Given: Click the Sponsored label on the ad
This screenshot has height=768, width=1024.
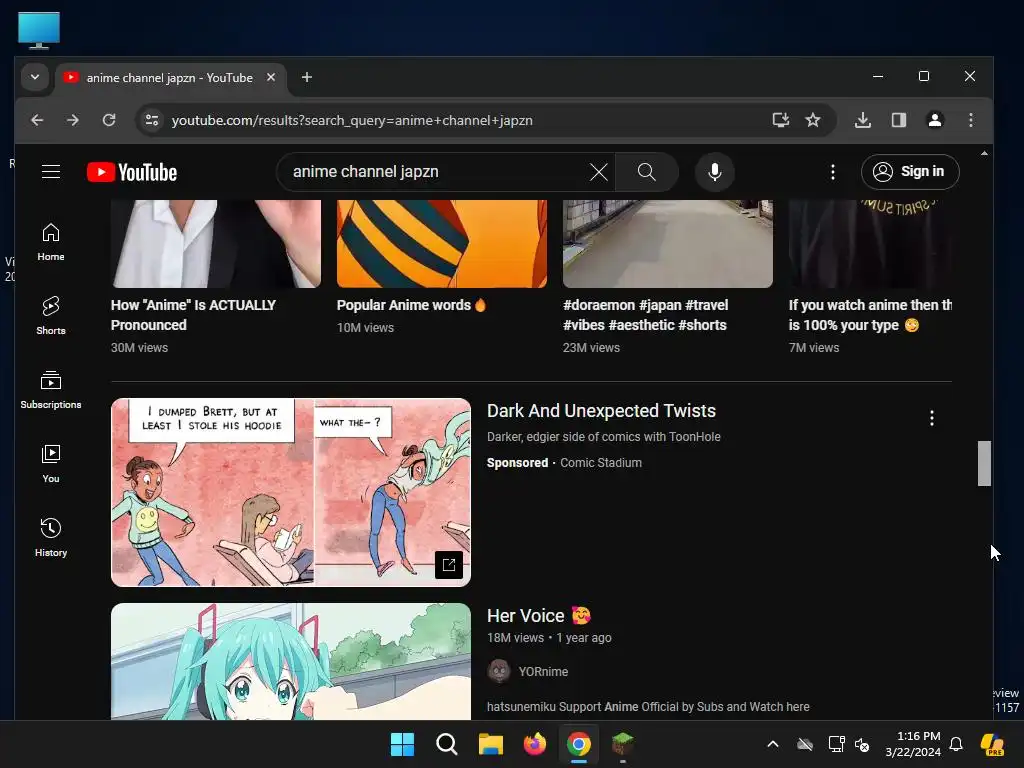Looking at the screenshot, I should pyautogui.click(x=517, y=462).
